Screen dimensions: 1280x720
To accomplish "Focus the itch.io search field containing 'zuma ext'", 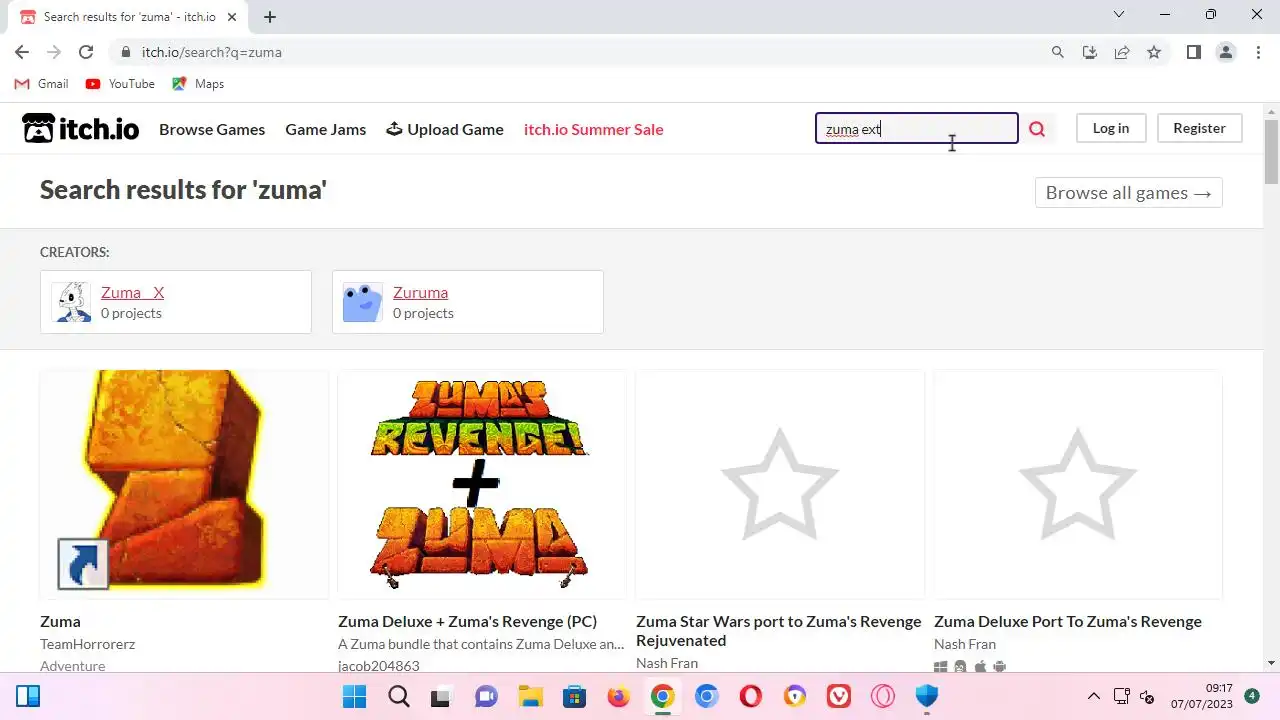I will pos(916,129).
